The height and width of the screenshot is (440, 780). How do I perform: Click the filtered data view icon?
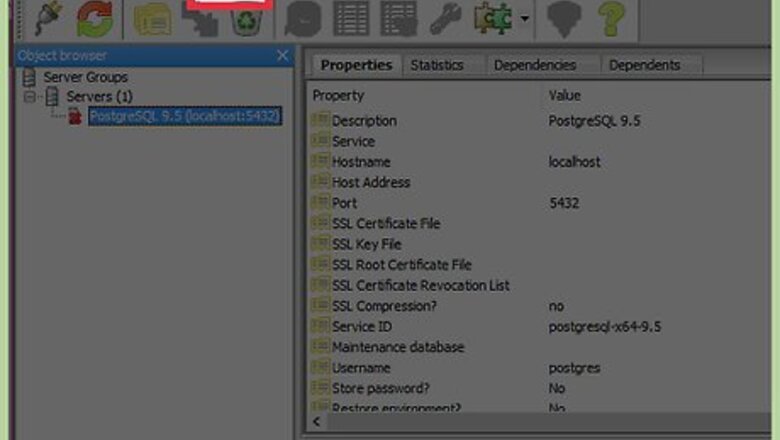398,18
